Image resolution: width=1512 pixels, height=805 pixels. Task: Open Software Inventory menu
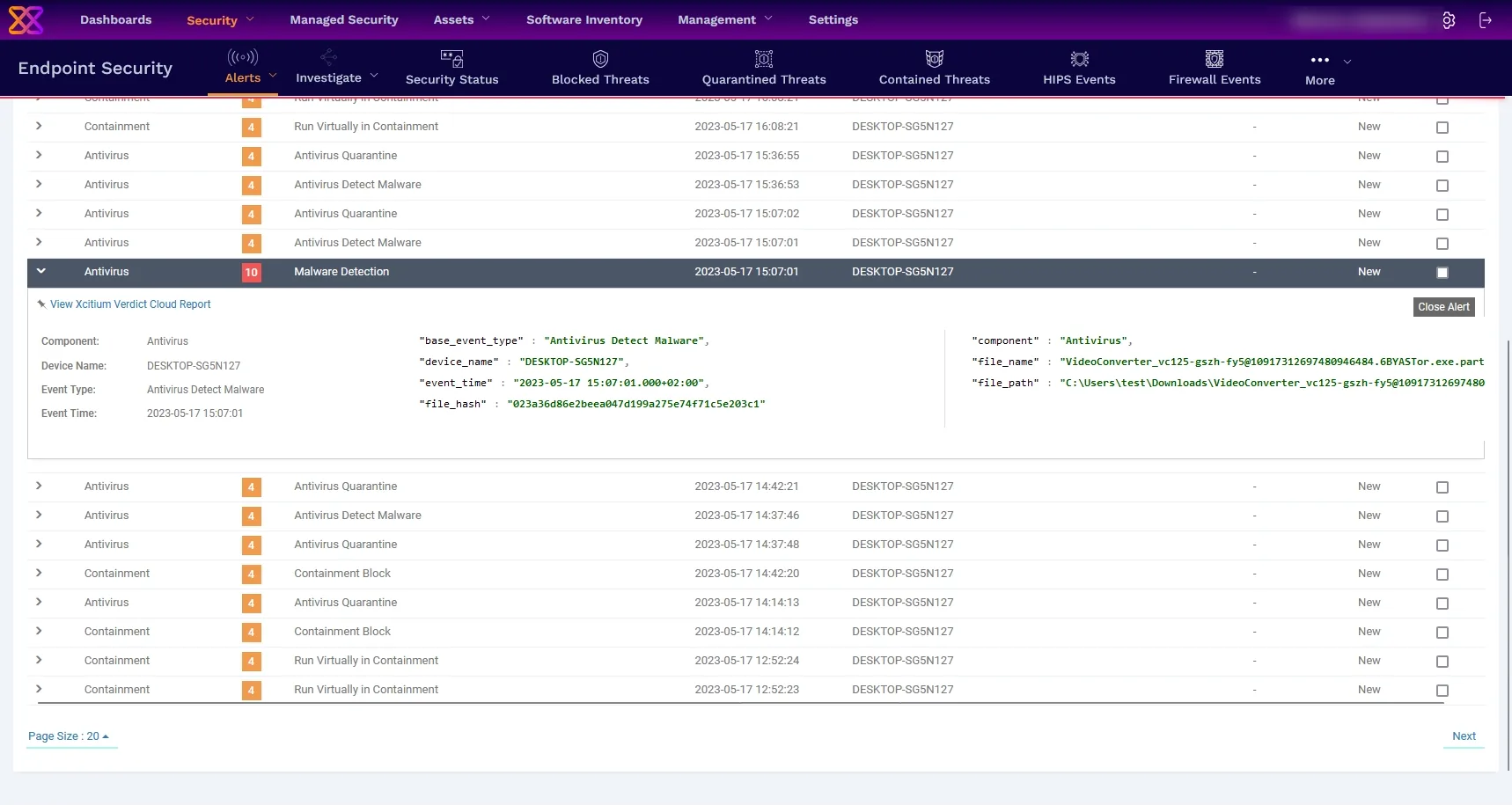pyautogui.click(x=584, y=19)
